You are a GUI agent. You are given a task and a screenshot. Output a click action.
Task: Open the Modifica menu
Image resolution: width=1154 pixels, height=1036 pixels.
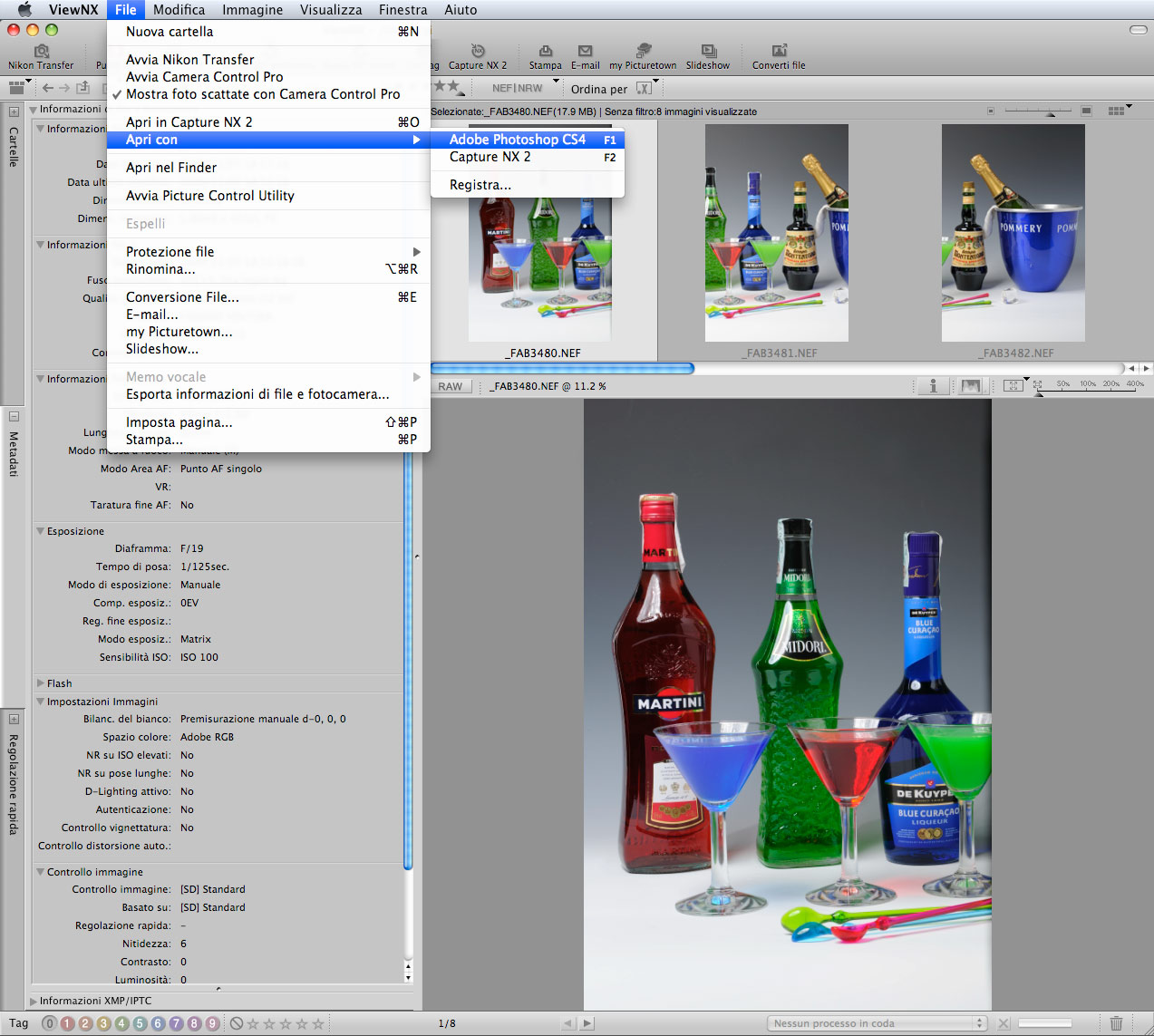[x=179, y=10]
